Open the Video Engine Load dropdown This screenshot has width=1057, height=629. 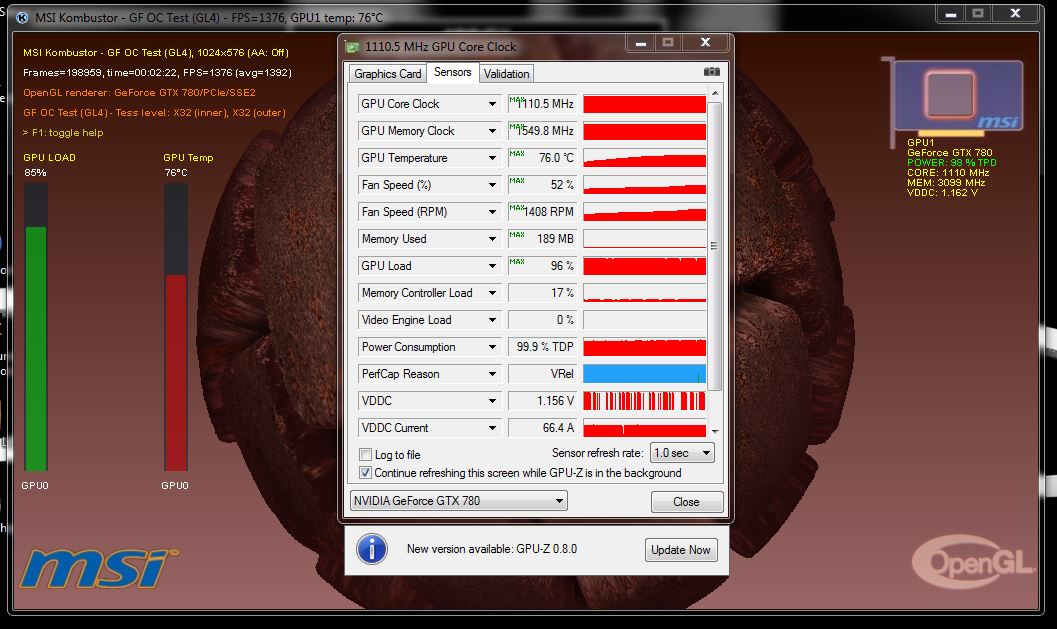[492, 320]
